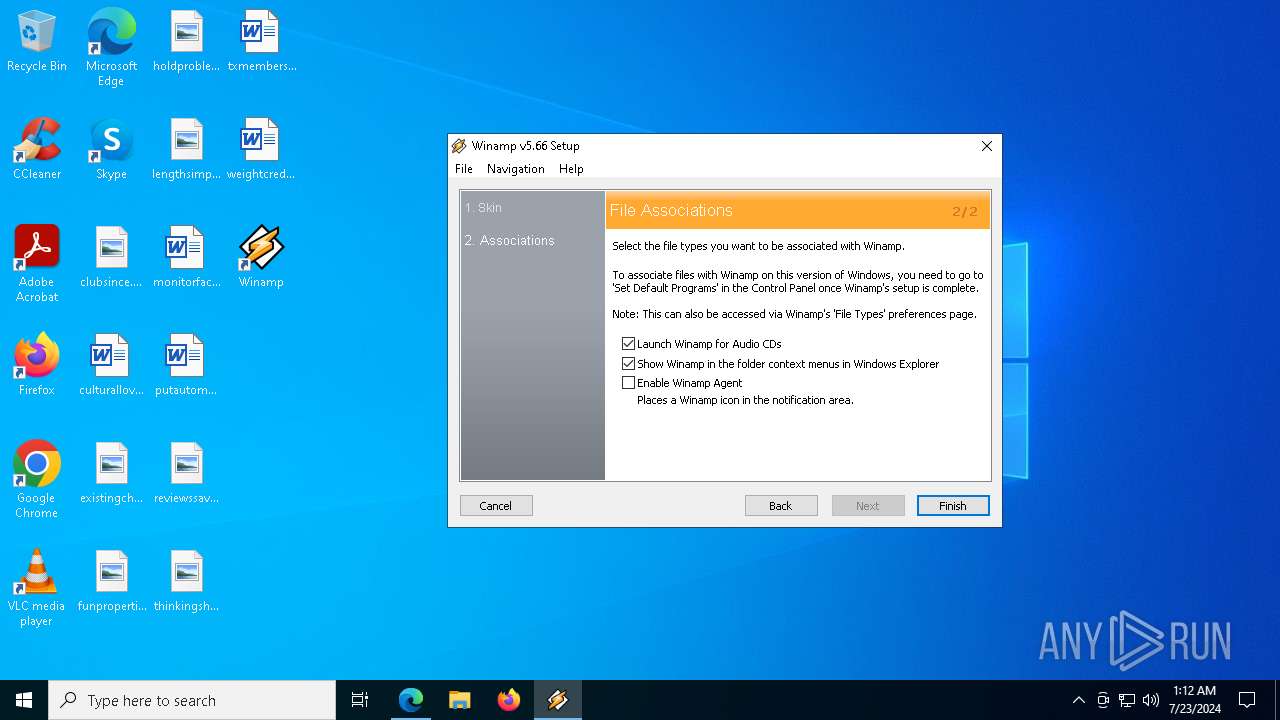Select the thinkingsh... image file
The image size is (1280, 720).
tap(186, 582)
